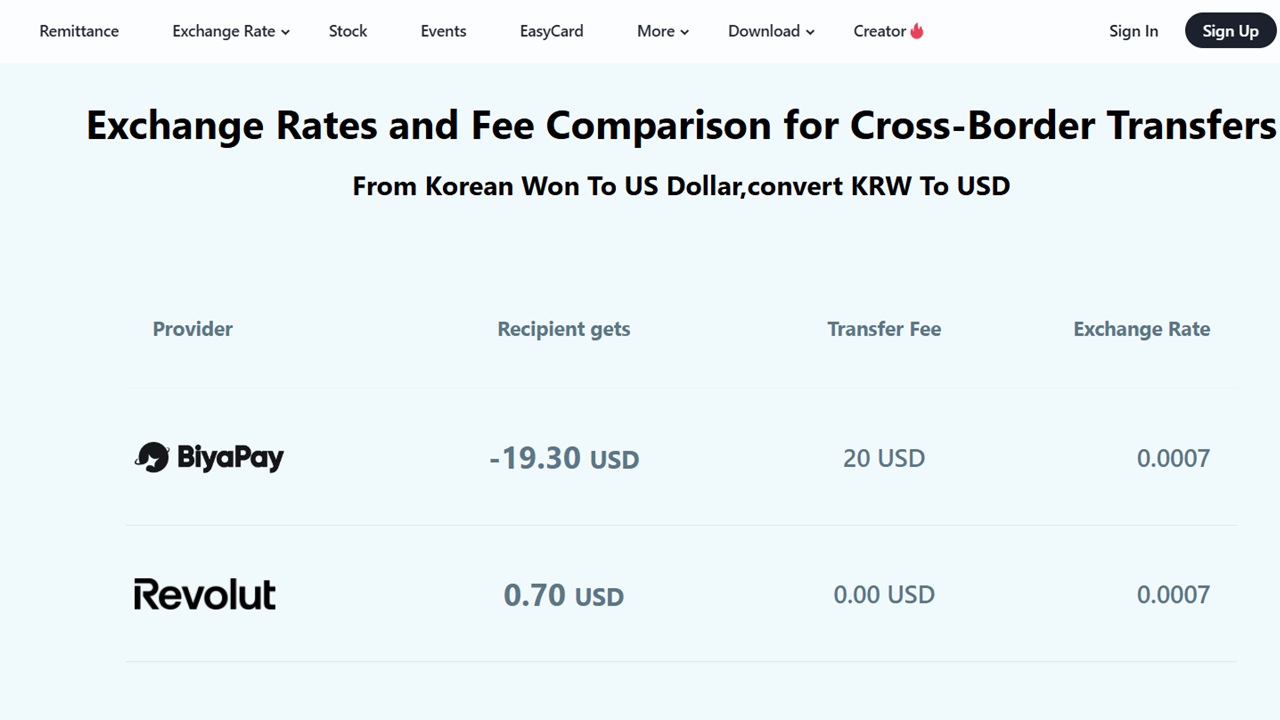Click the Sign In link
This screenshot has height=720, width=1280.
coord(1133,31)
